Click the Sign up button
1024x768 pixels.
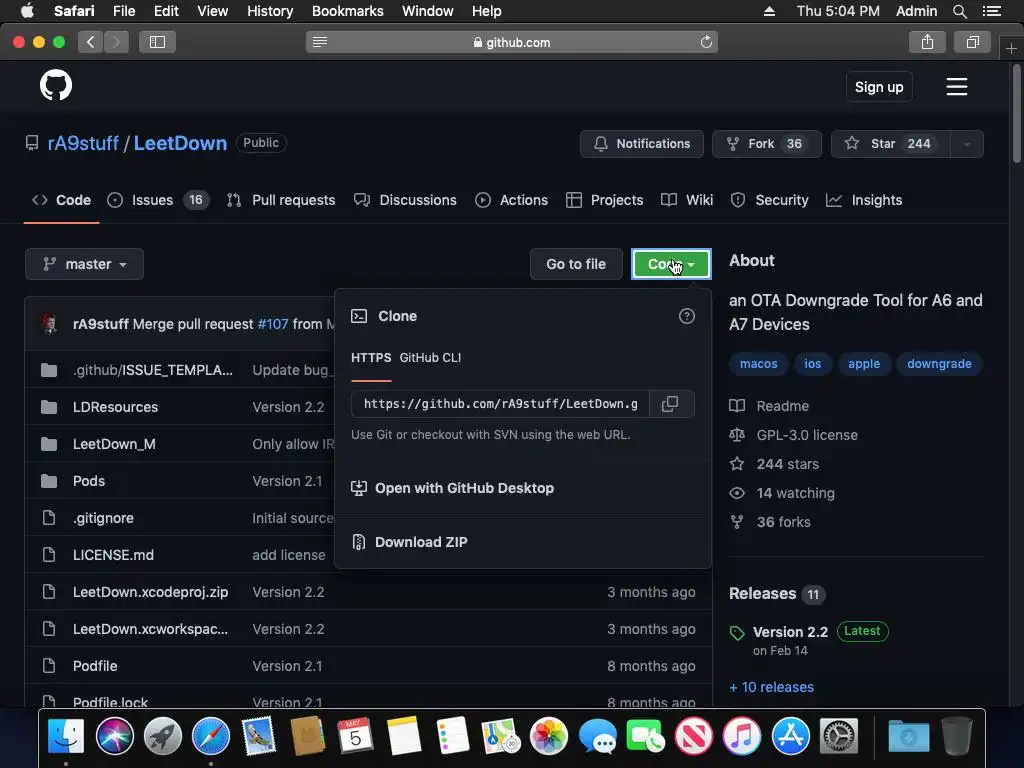pos(879,87)
